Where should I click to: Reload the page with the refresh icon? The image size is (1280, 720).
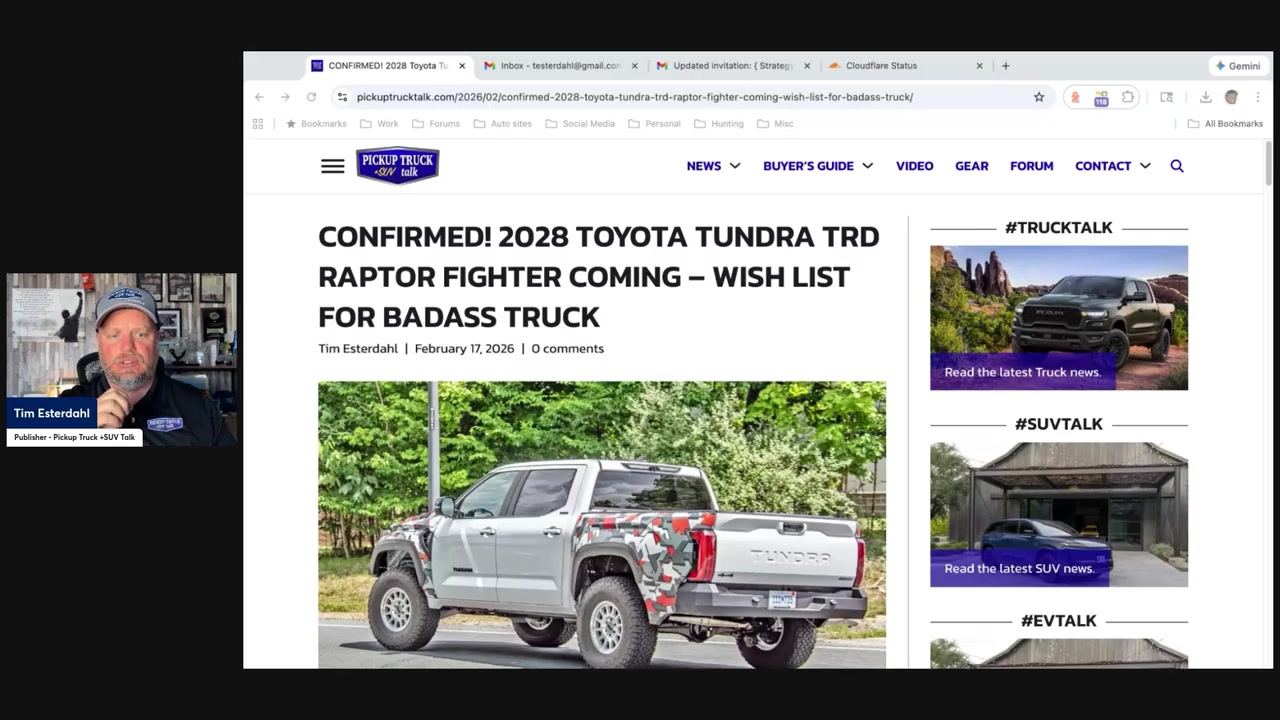click(x=311, y=97)
